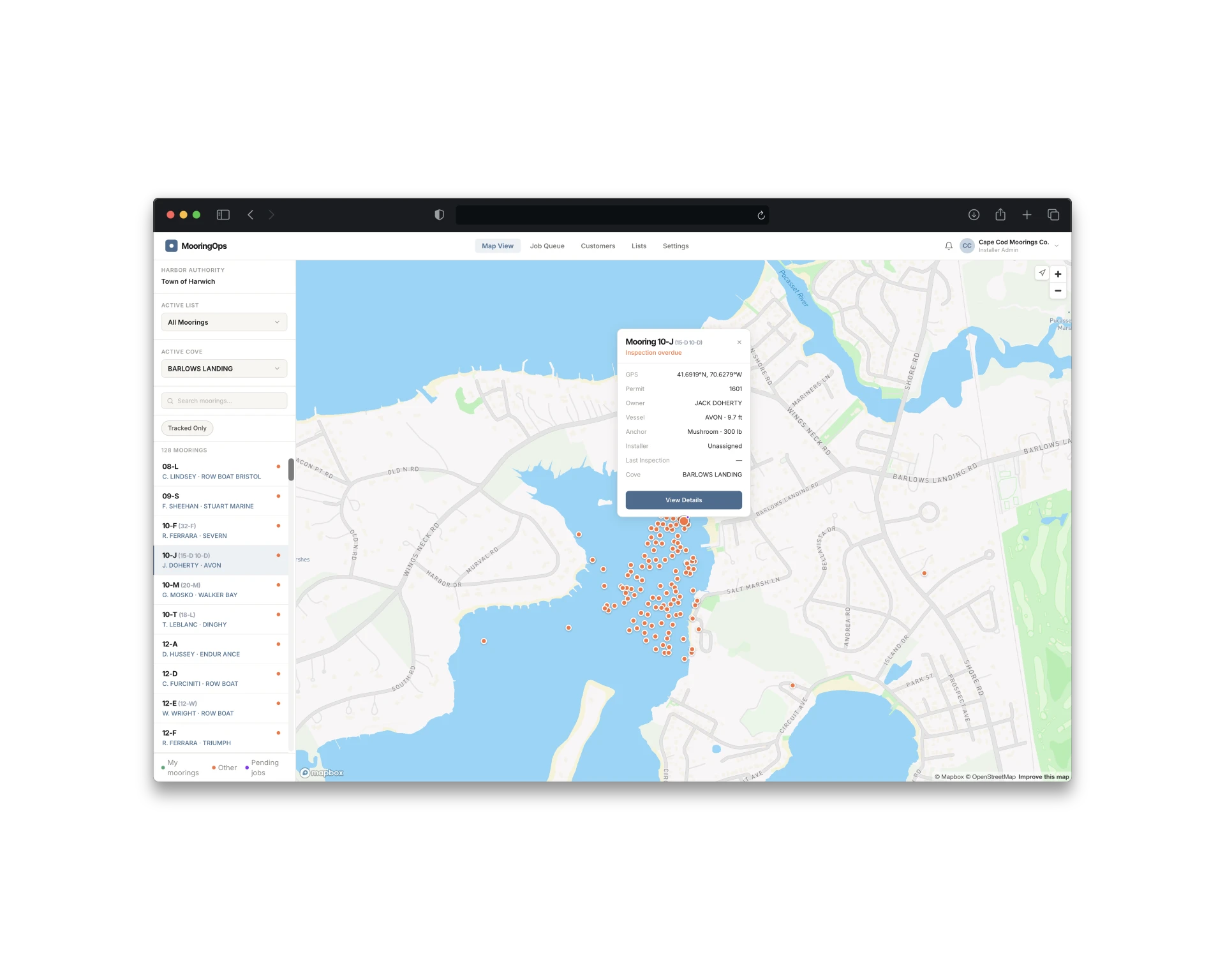Open the Customers tab
Image resolution: width=1225 pixels, height=980 pixels.
point(598,246)
